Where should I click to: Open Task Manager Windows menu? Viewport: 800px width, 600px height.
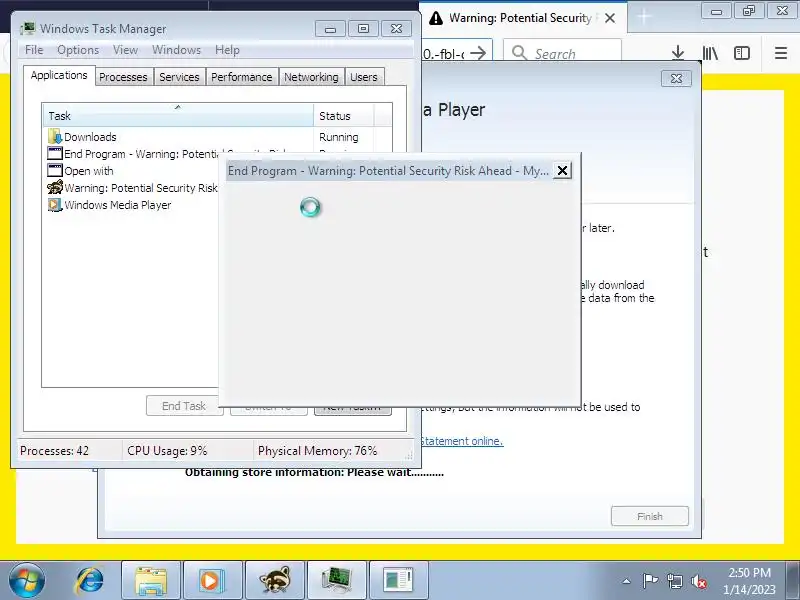(177, 50)
